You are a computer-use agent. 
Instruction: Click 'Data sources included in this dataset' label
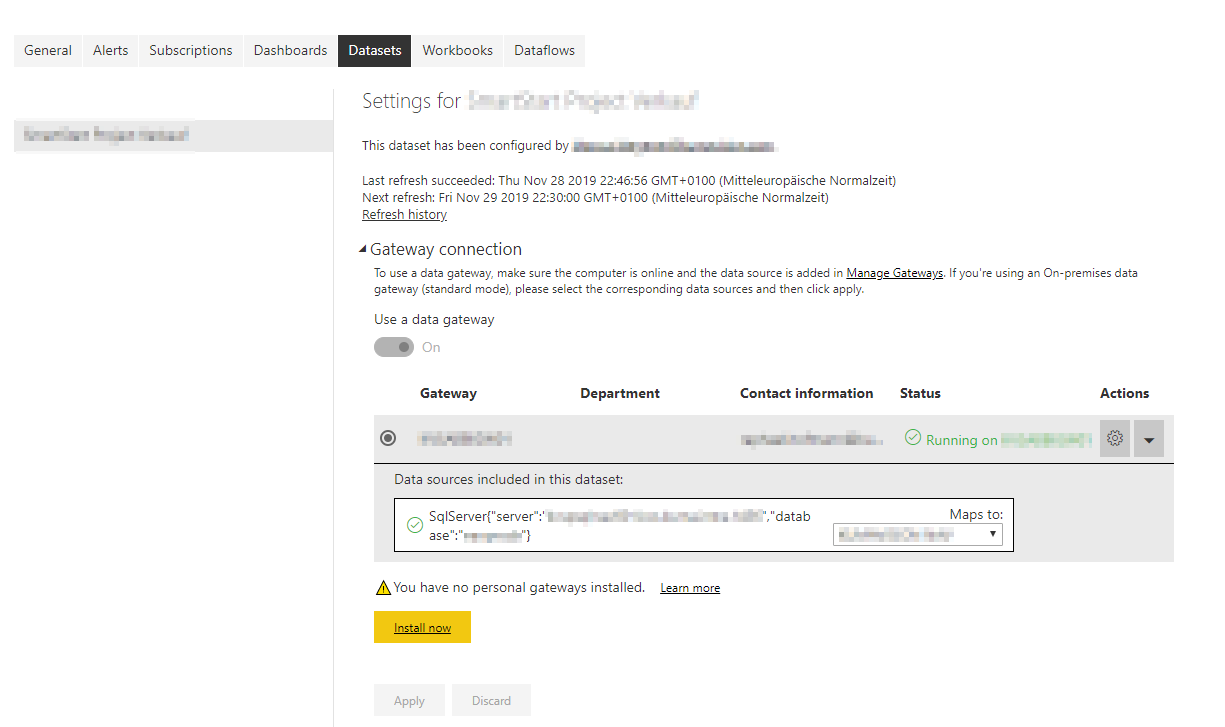(x=509, y=479)
